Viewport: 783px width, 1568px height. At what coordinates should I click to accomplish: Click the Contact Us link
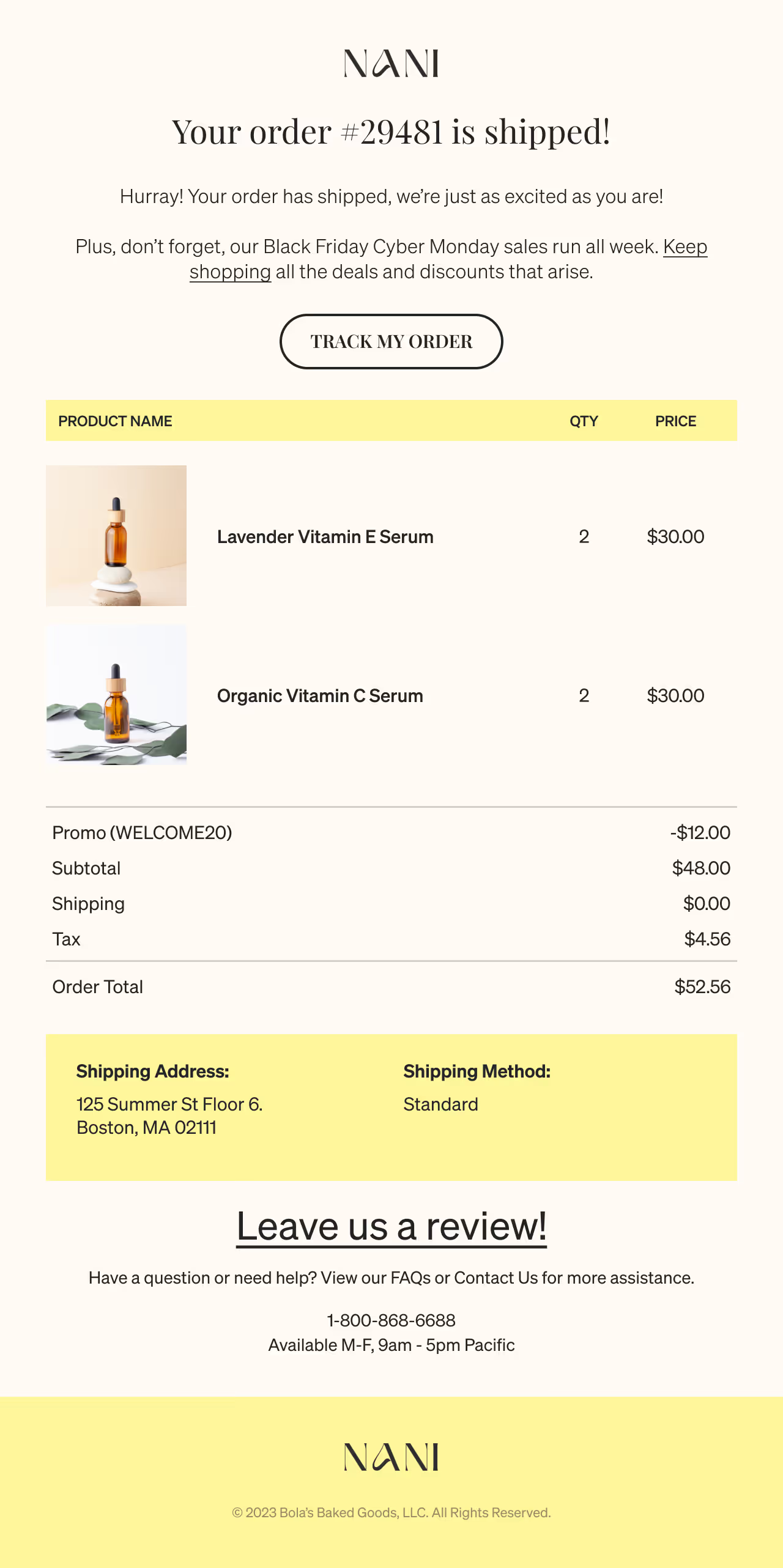495,1278
